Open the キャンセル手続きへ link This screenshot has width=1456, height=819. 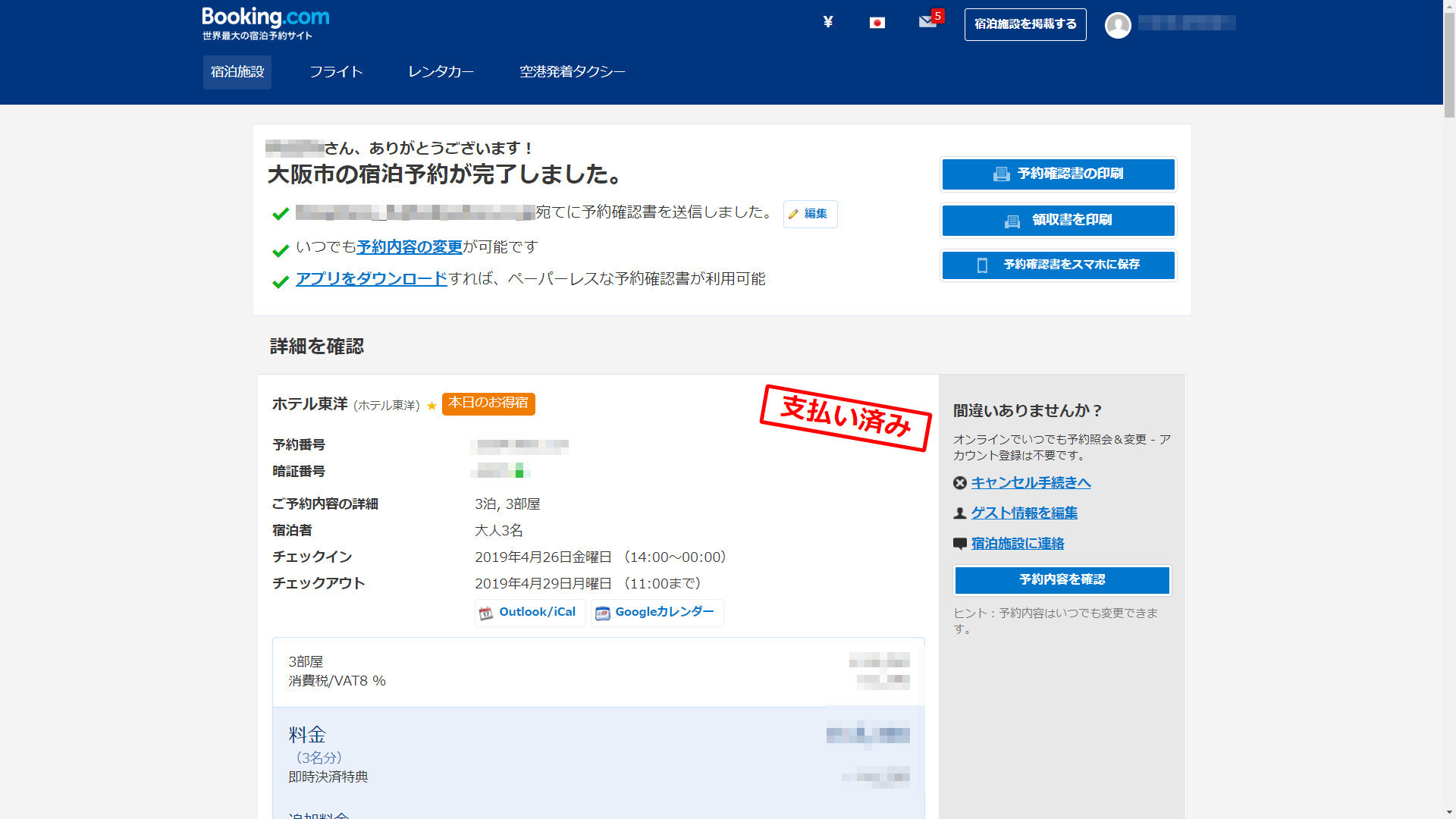click(1031, 483)
